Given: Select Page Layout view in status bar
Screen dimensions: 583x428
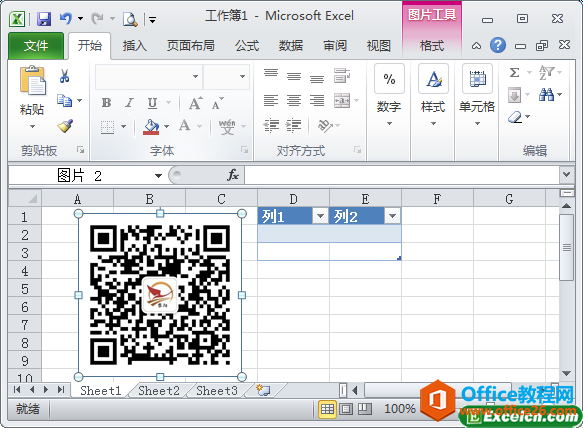Looking at the screenshot, I should point(346,409).
